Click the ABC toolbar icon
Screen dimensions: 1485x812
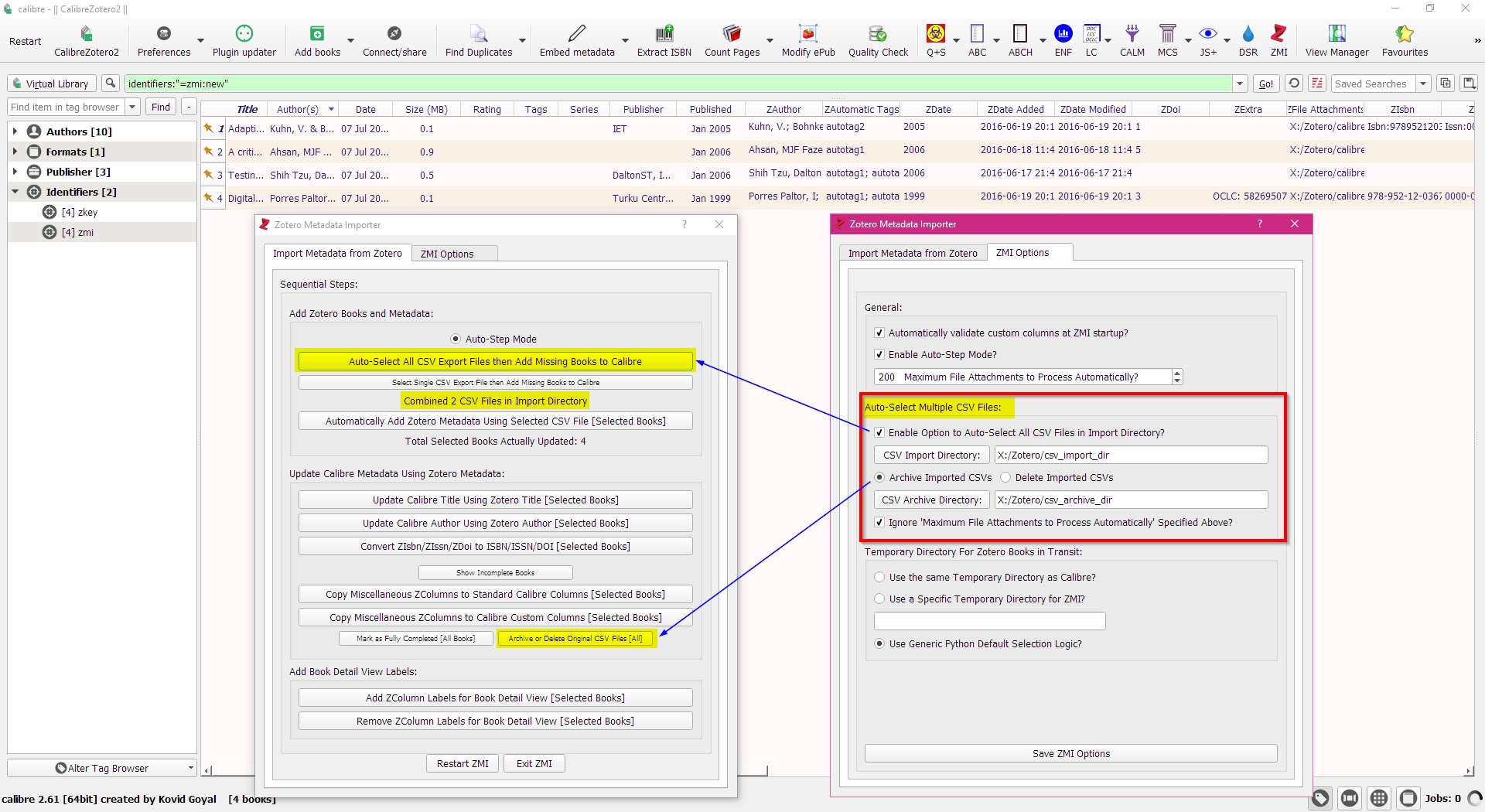pos(978,34)
